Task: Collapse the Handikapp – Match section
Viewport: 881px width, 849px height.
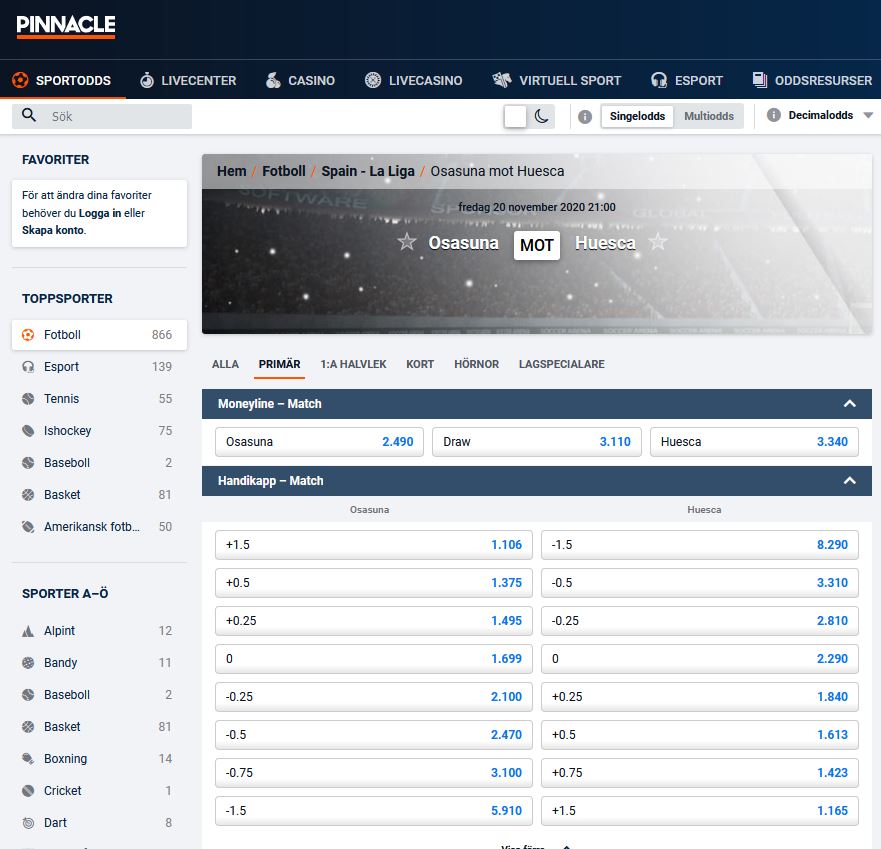Action: [x=849, y=481]
